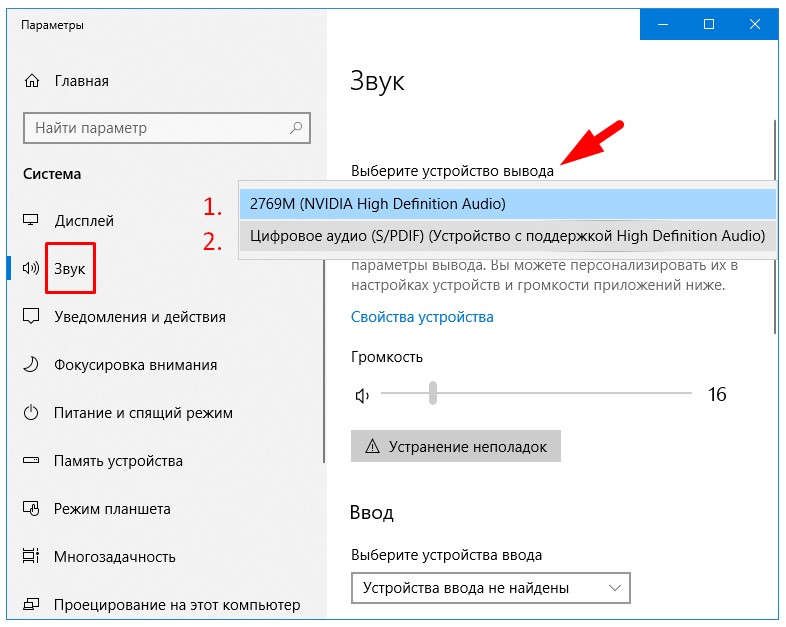
Task: Maximize the Параметры window
Action: tap(709, 24)
